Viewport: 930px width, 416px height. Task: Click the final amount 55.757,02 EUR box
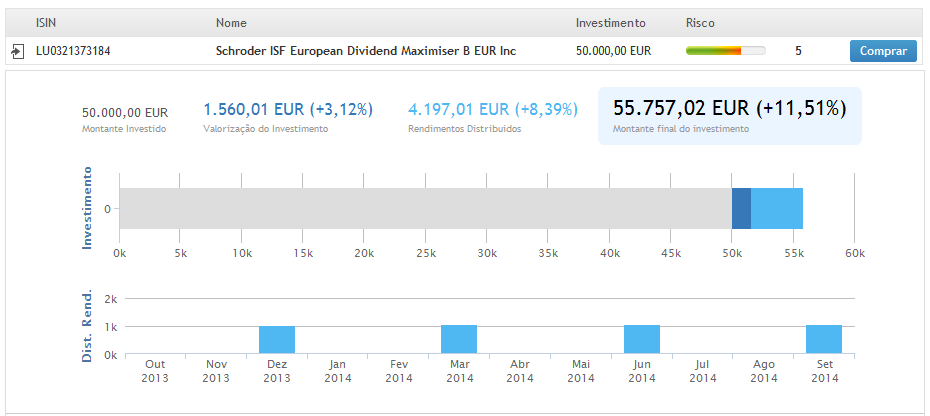point(730,115)
